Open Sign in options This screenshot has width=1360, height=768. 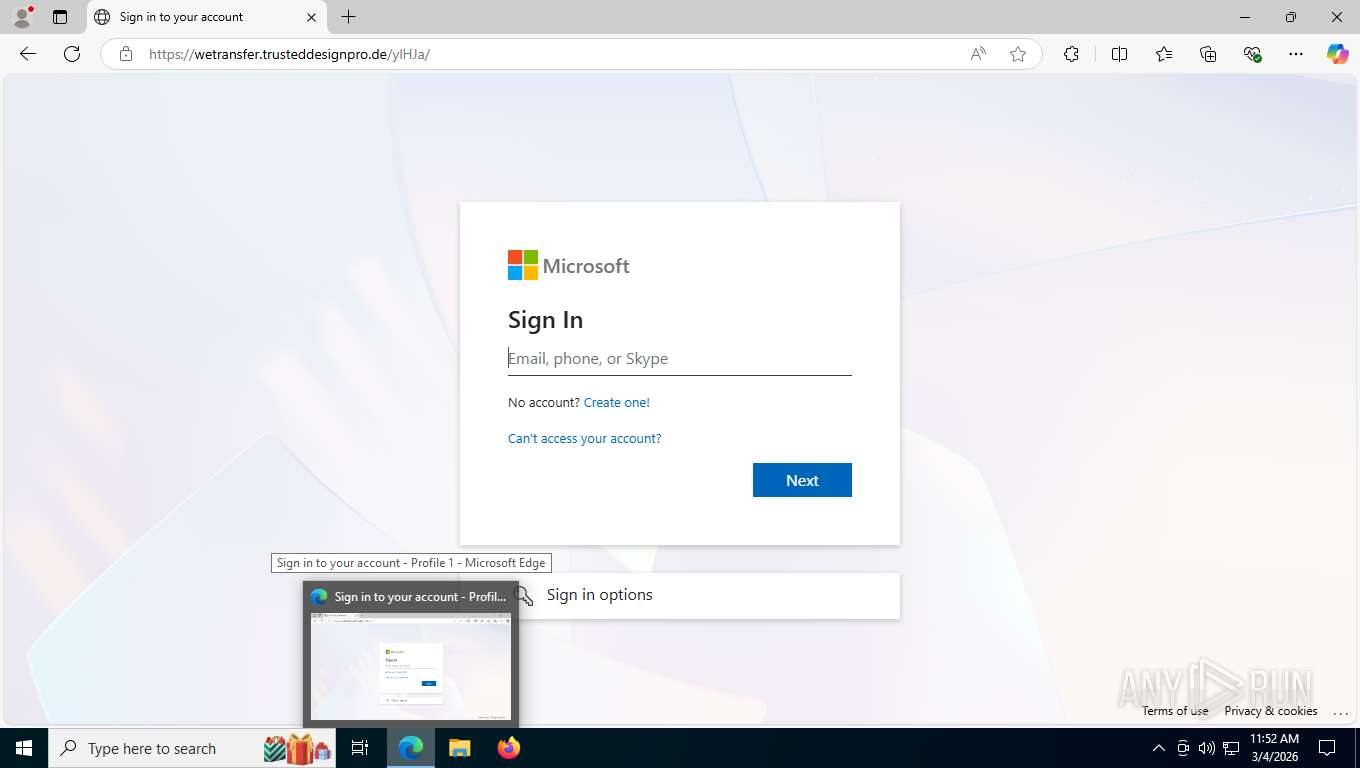[680, 595]
